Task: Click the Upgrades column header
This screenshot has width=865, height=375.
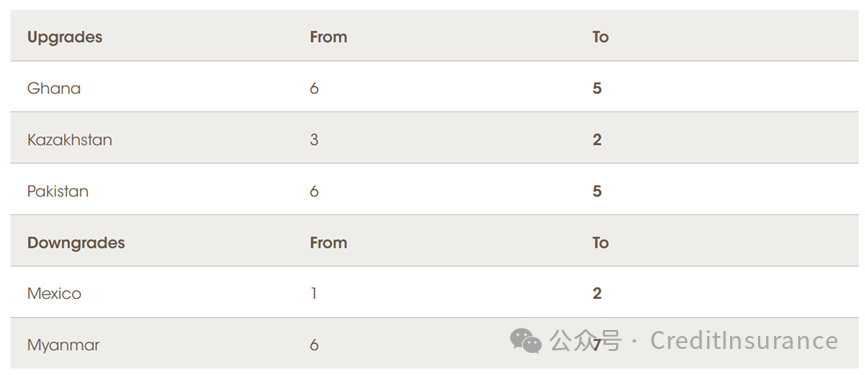Action: [65, 37]
